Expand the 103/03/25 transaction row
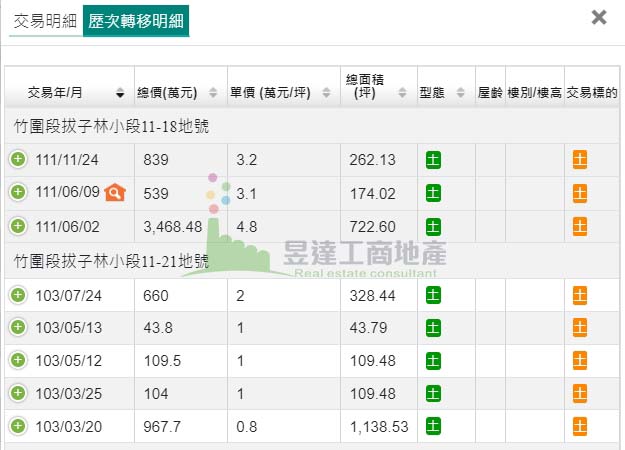Screen dimensions: 625x450 point(18,393)
